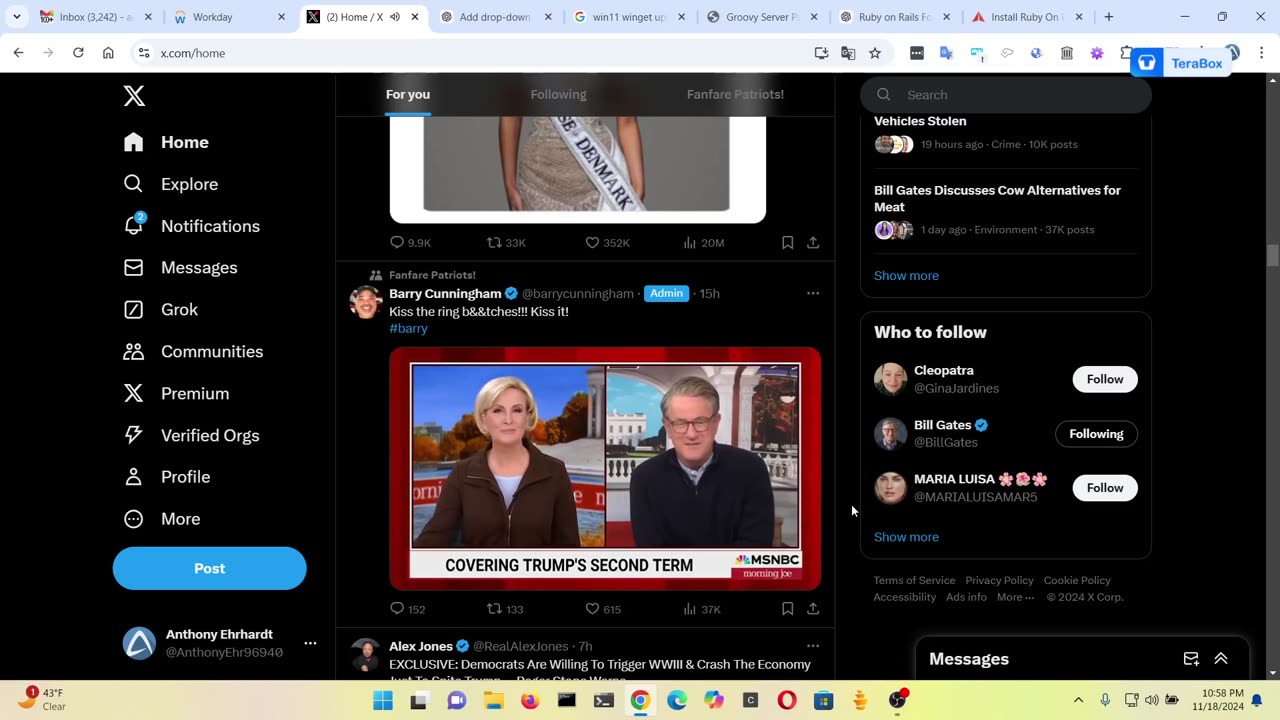Open Barry Cunningham post more options ellipsis
The width and height of the screenshot is (1280, 720).
[x=813, y=294]
